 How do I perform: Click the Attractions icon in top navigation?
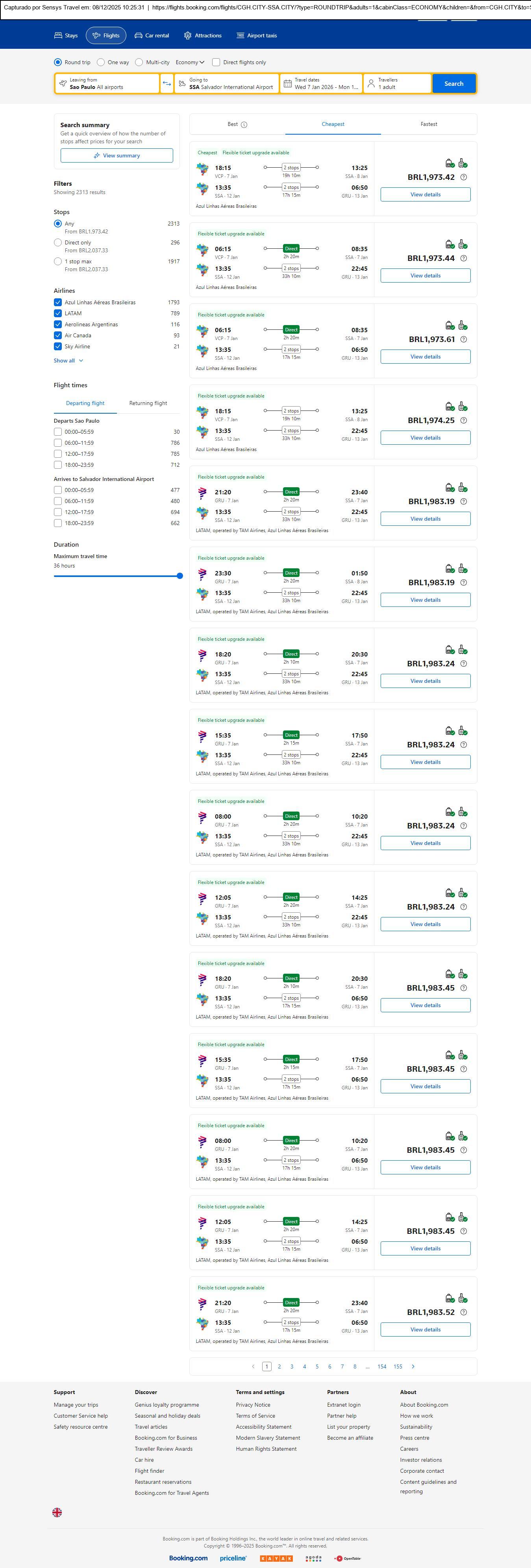coord(187,36)
